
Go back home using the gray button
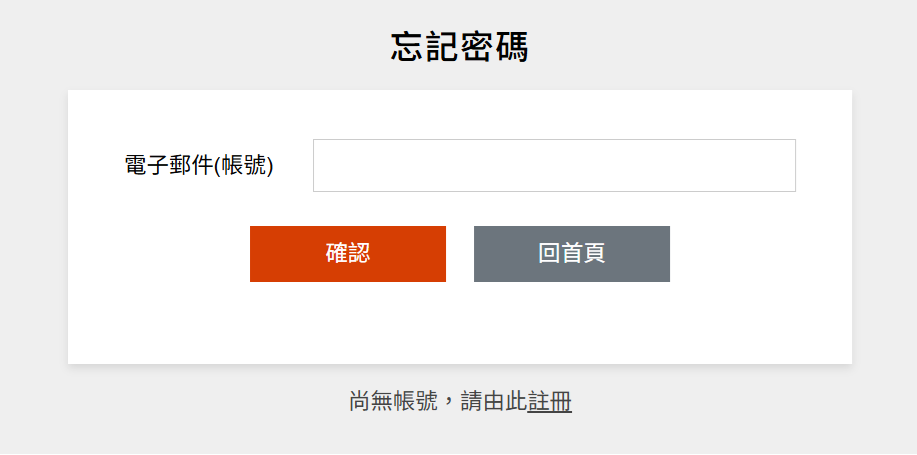(x=571, y=254)
